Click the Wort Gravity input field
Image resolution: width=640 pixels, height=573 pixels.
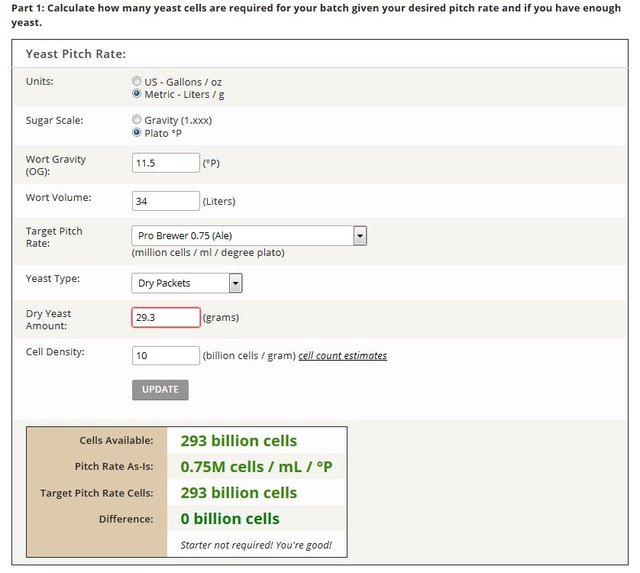point(166,163)
